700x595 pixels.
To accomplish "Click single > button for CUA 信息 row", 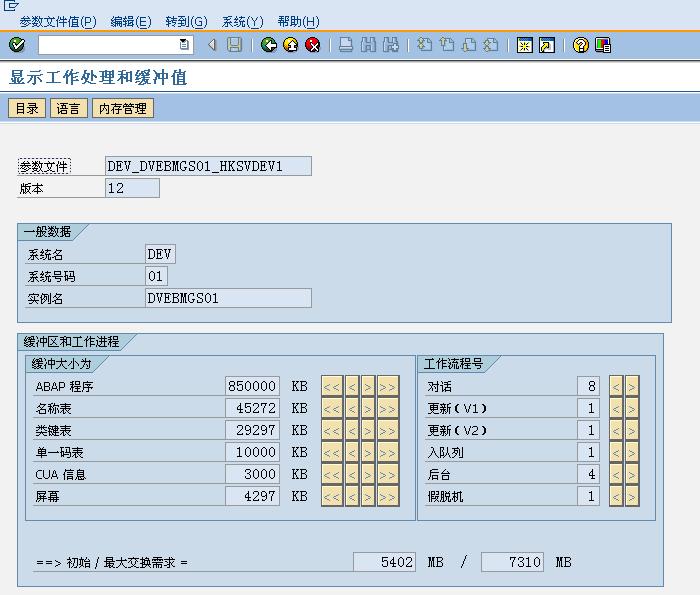I will pos(368,474).
